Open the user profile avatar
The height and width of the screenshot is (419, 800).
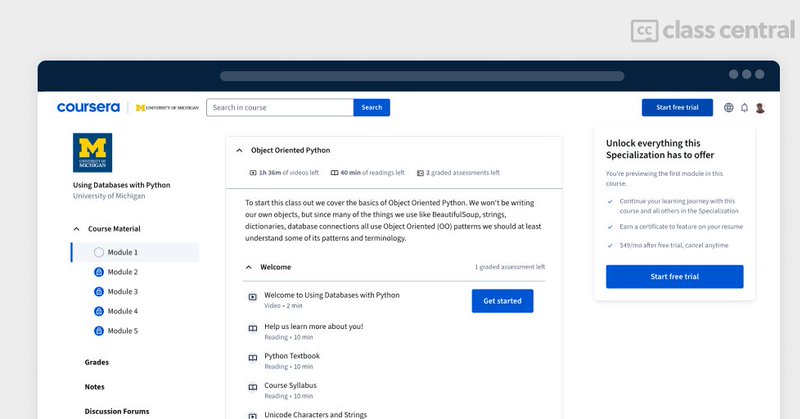point(760,108)
